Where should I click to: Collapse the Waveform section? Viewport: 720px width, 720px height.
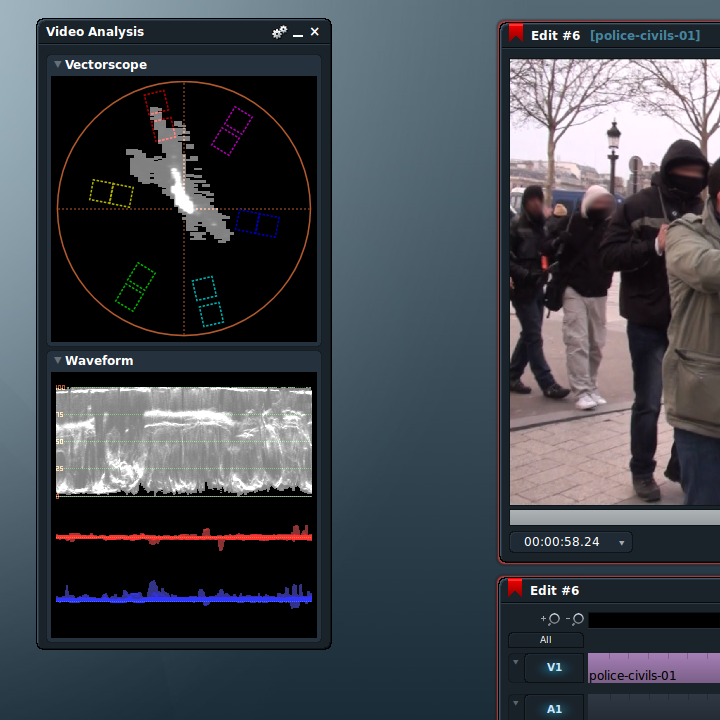click(x=58, y=360)
